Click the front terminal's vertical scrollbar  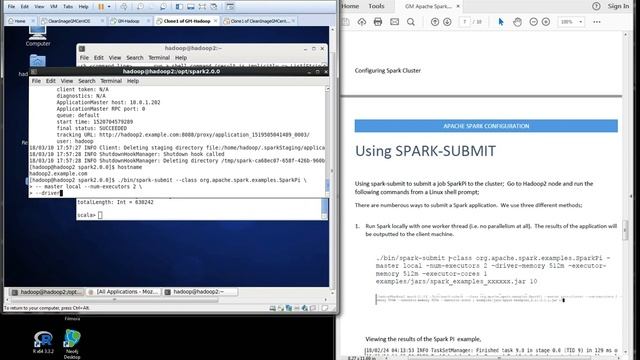click(327, 141)
